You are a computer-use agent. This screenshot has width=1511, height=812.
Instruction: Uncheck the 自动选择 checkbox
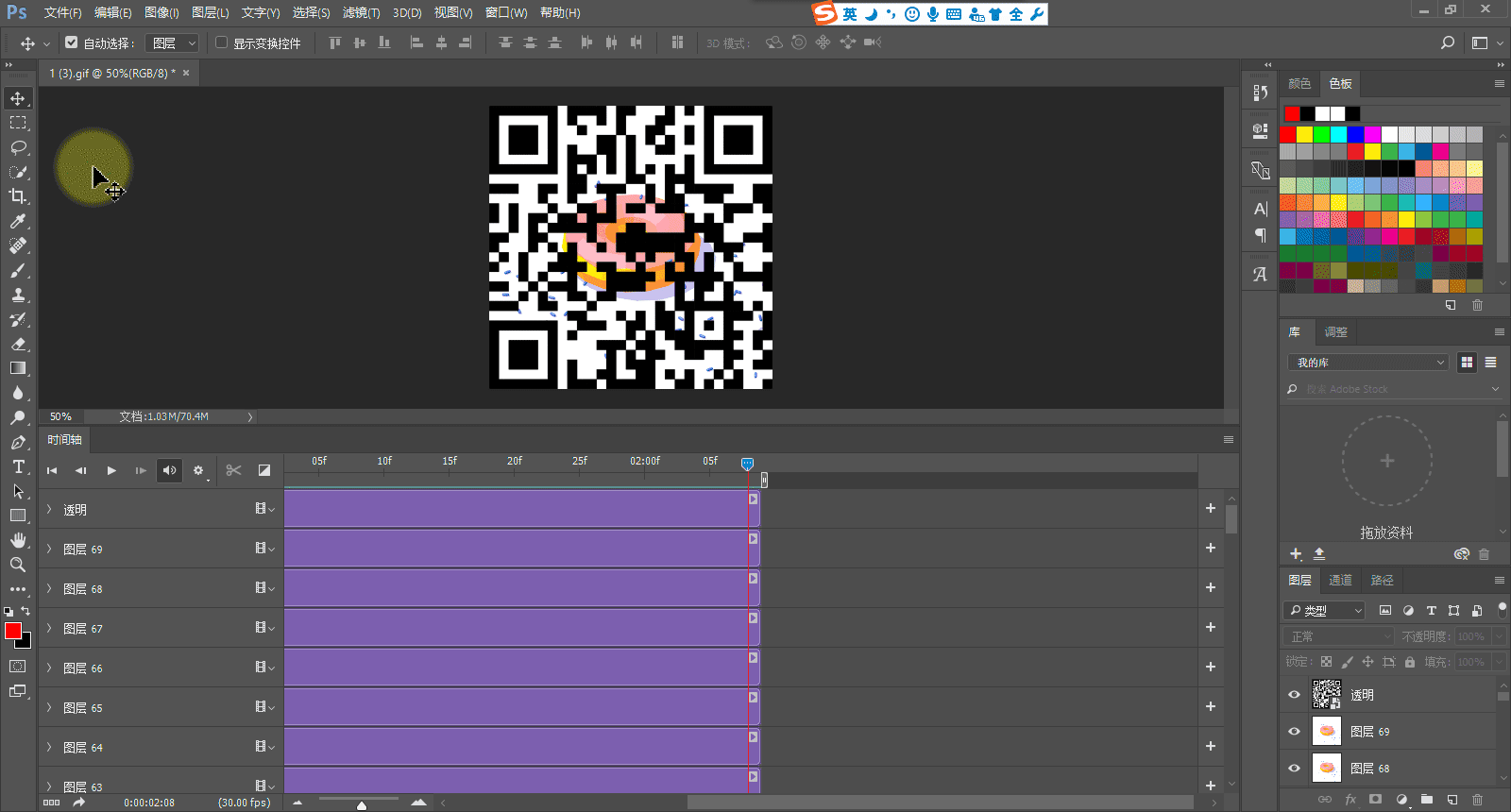(71, 42)
